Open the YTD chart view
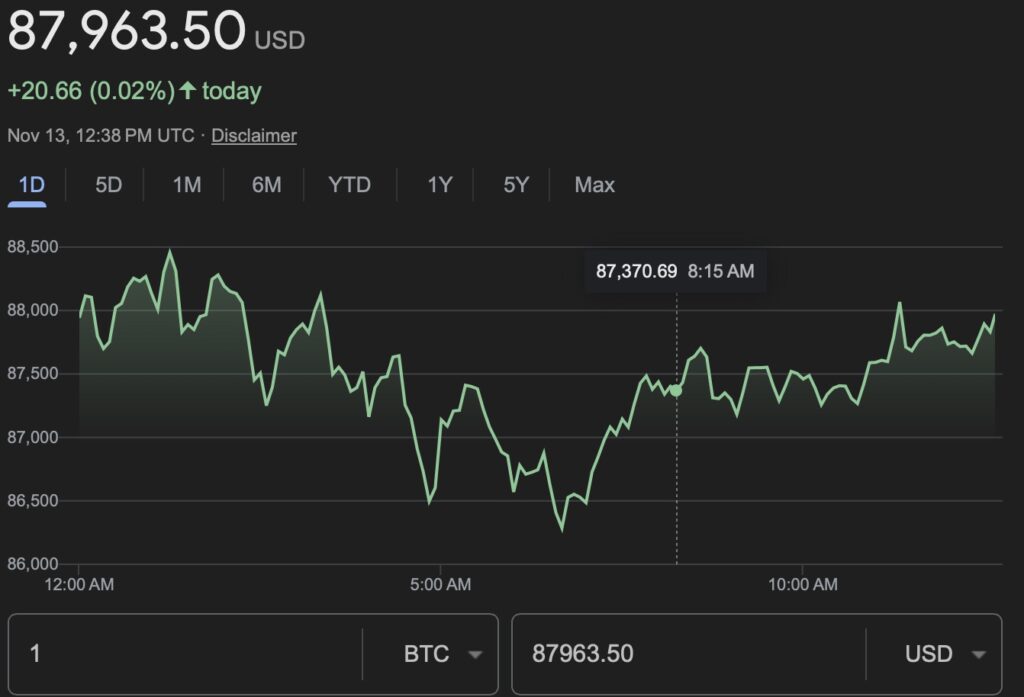 click(349, 185)
